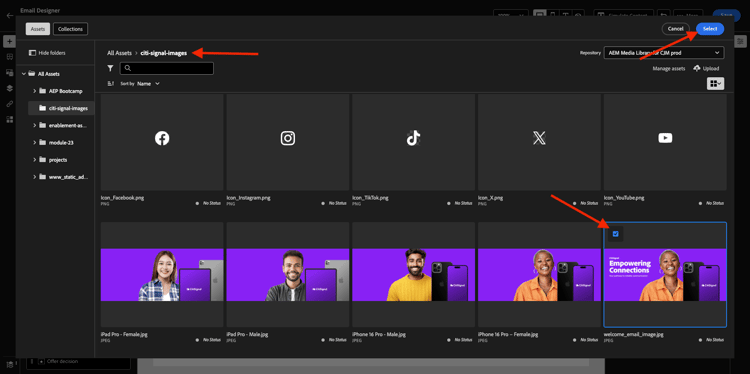Select the Icon_Facebook.png asset thumbnail
This screenshot has width=750, height=374.
click(162, 142)
